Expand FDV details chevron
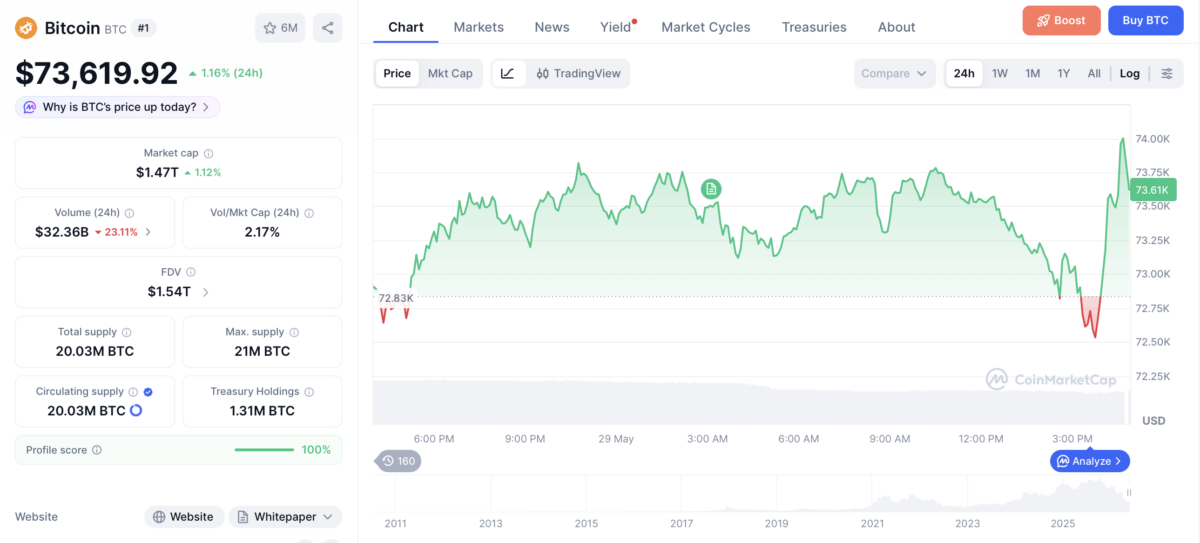This screenshot has height=543, width=1200. coord(206,292)
